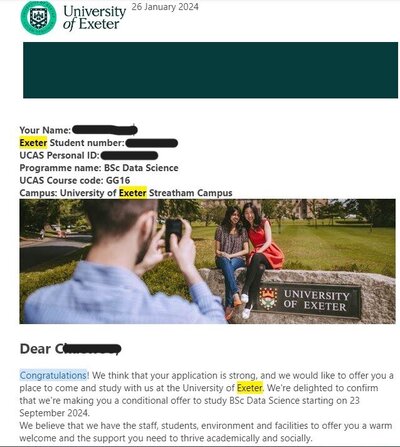Click the University of Exeter crest logo
This screenshot has width=400, height=447.
click(38, 17)
